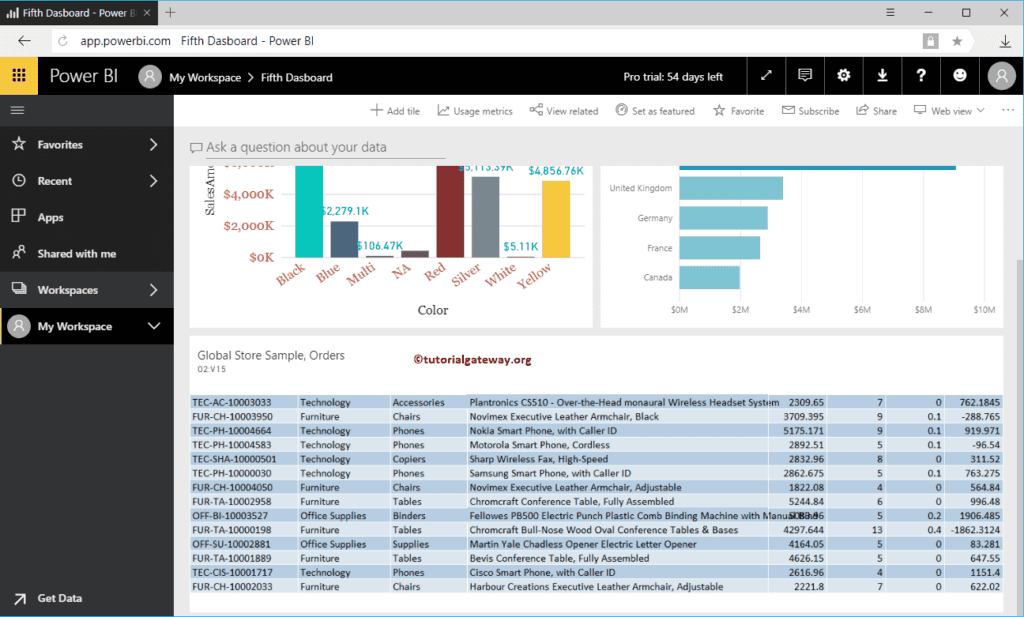This screenshot has width=1024, height=617.
Task: Enter full screen mode icon
Action: tap(766, 76)
